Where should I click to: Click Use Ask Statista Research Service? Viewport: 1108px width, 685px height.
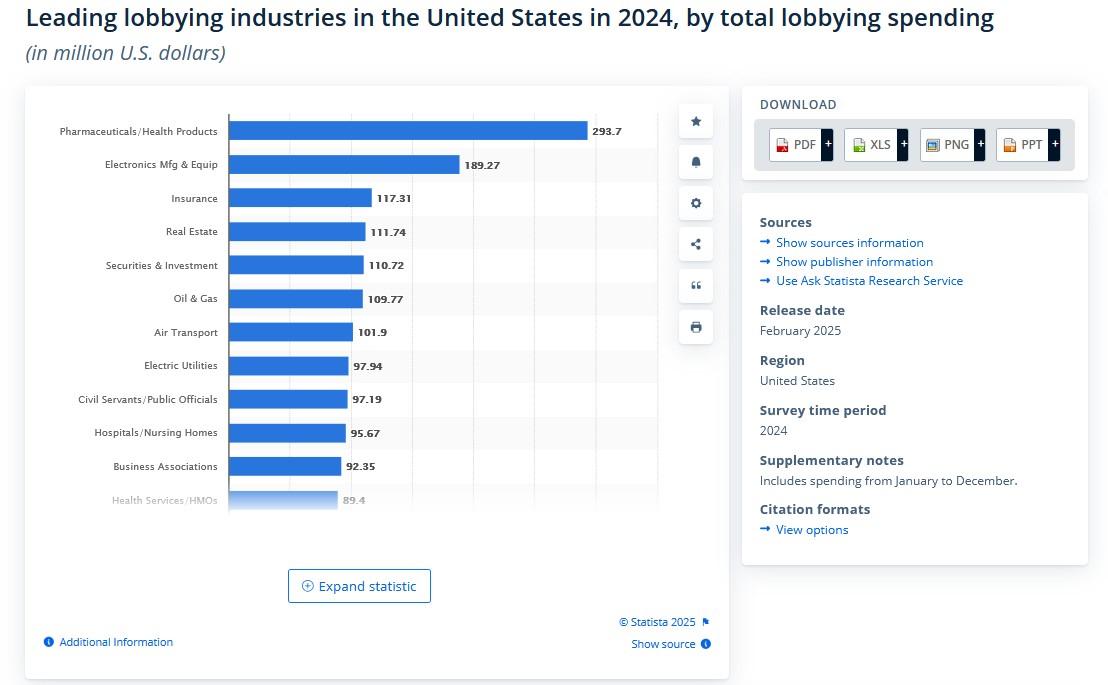click(x=869, y=281)
